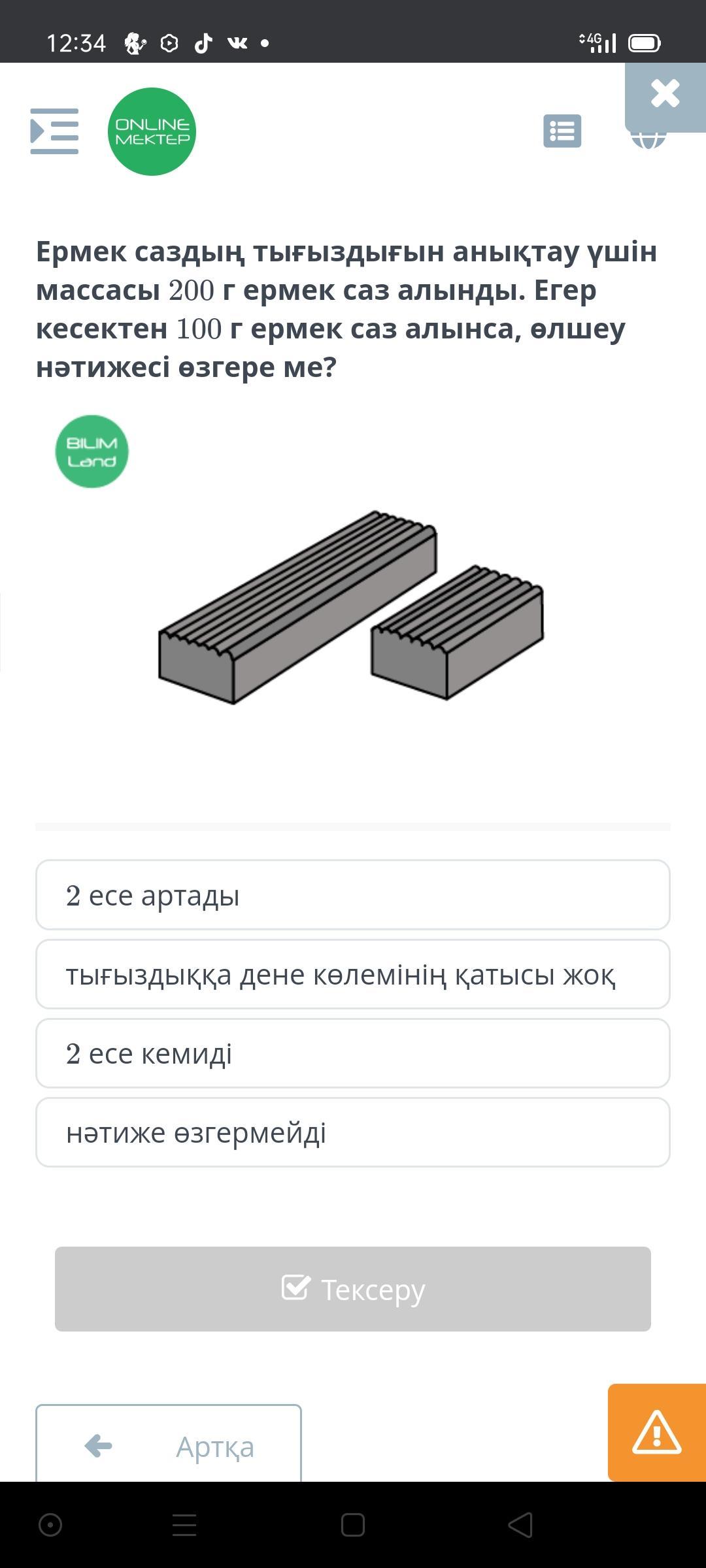Go back with the Артқа button
The width and height of the screenshot is (706, 1568).
tap(169, 1446)
